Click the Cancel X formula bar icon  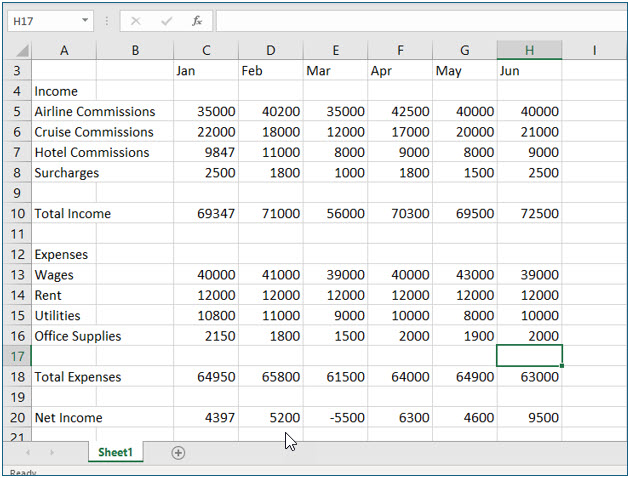click(x=136, y=21)
